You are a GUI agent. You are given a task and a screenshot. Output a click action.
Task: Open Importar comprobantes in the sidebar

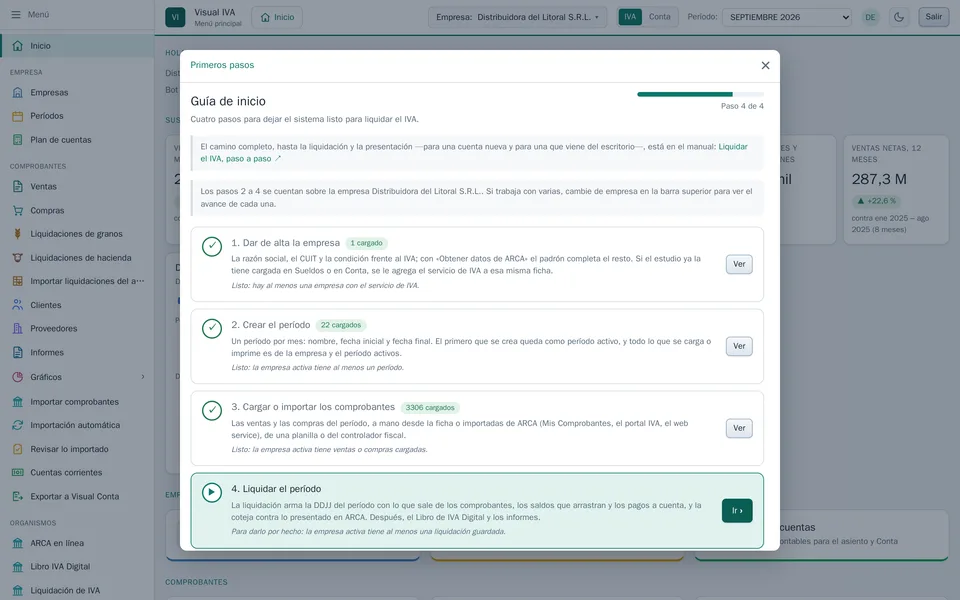[x=77, y=402]
